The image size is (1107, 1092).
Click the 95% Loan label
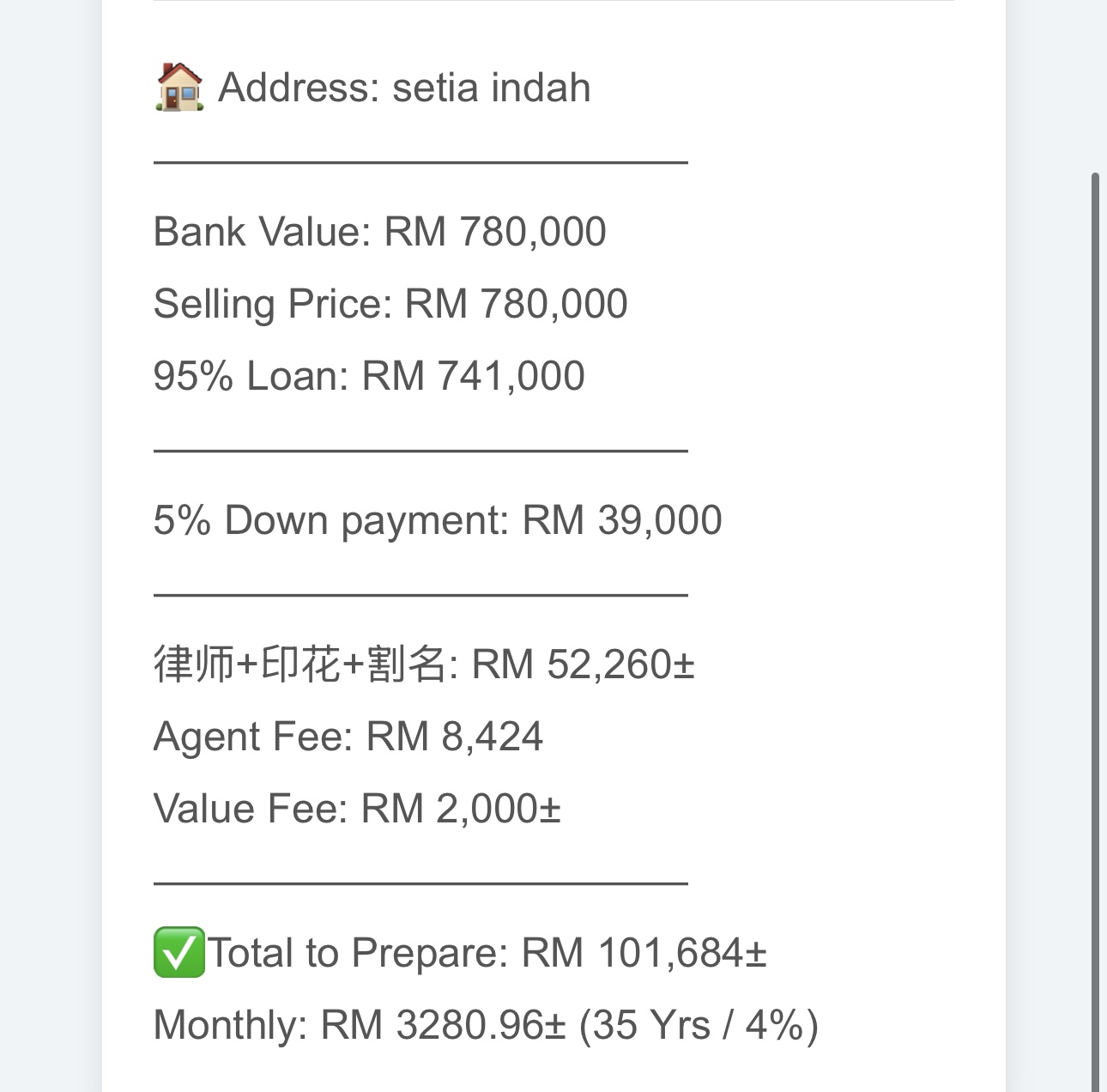(251, 376)
